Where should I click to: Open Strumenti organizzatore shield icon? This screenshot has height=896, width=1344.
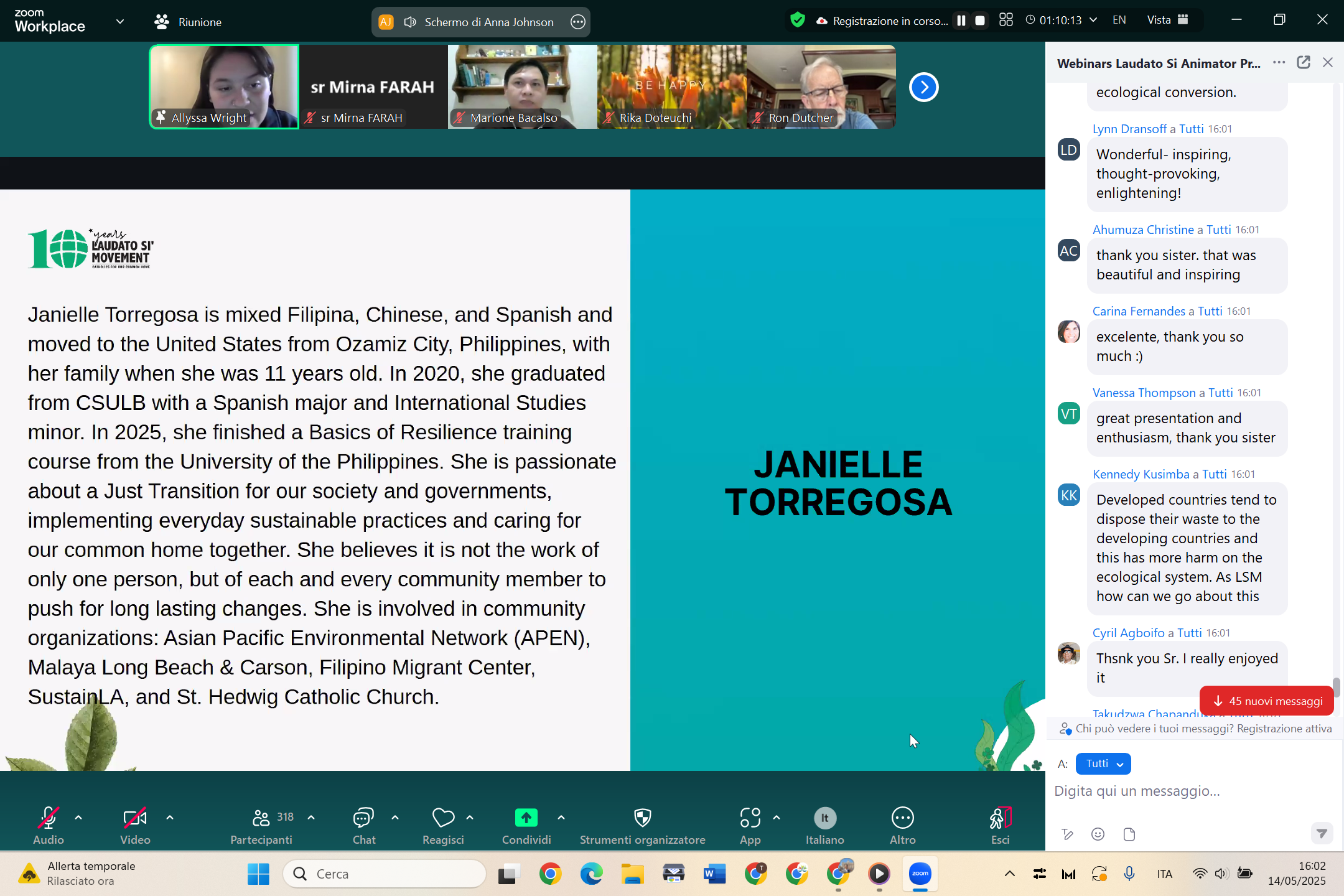[x=642, y=818]
